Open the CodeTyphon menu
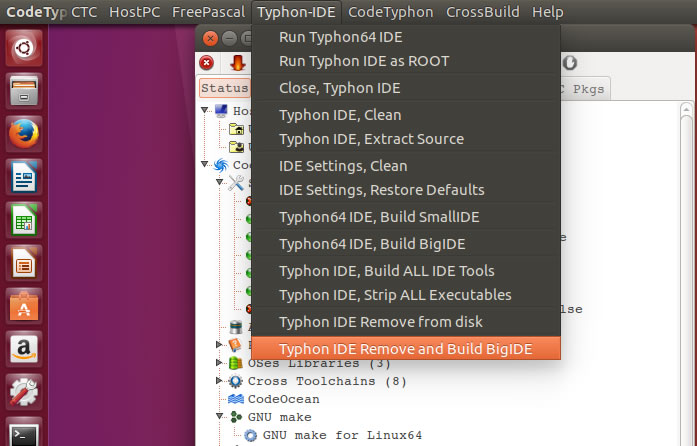 tap(391, 12)
